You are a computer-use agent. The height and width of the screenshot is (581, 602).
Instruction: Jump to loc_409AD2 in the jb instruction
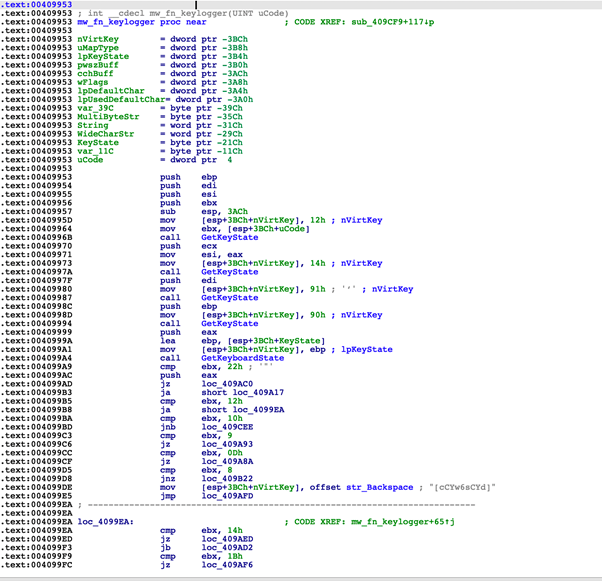click(227, 547)
